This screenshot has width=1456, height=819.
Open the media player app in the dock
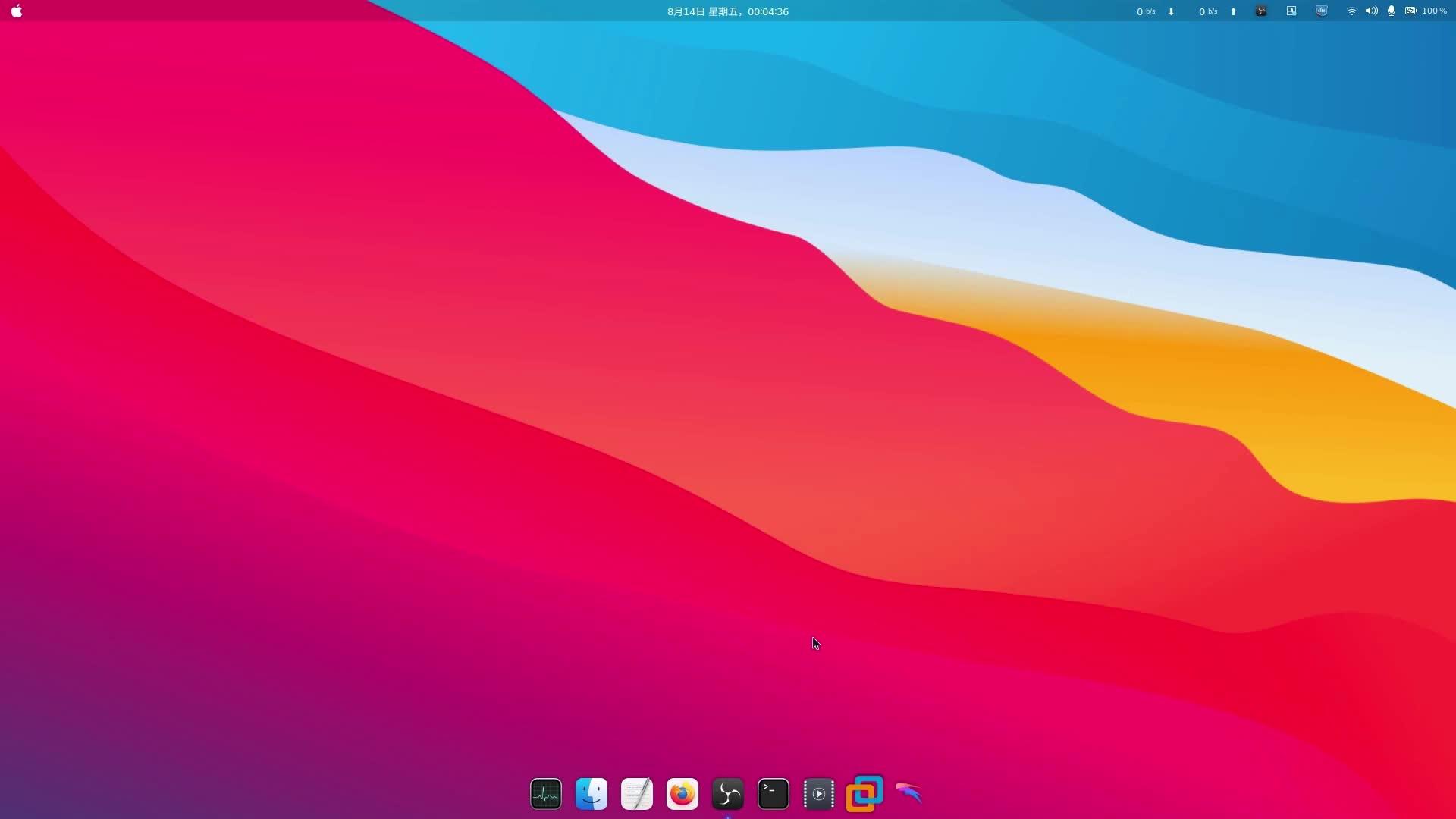click(x=818, y=793)
